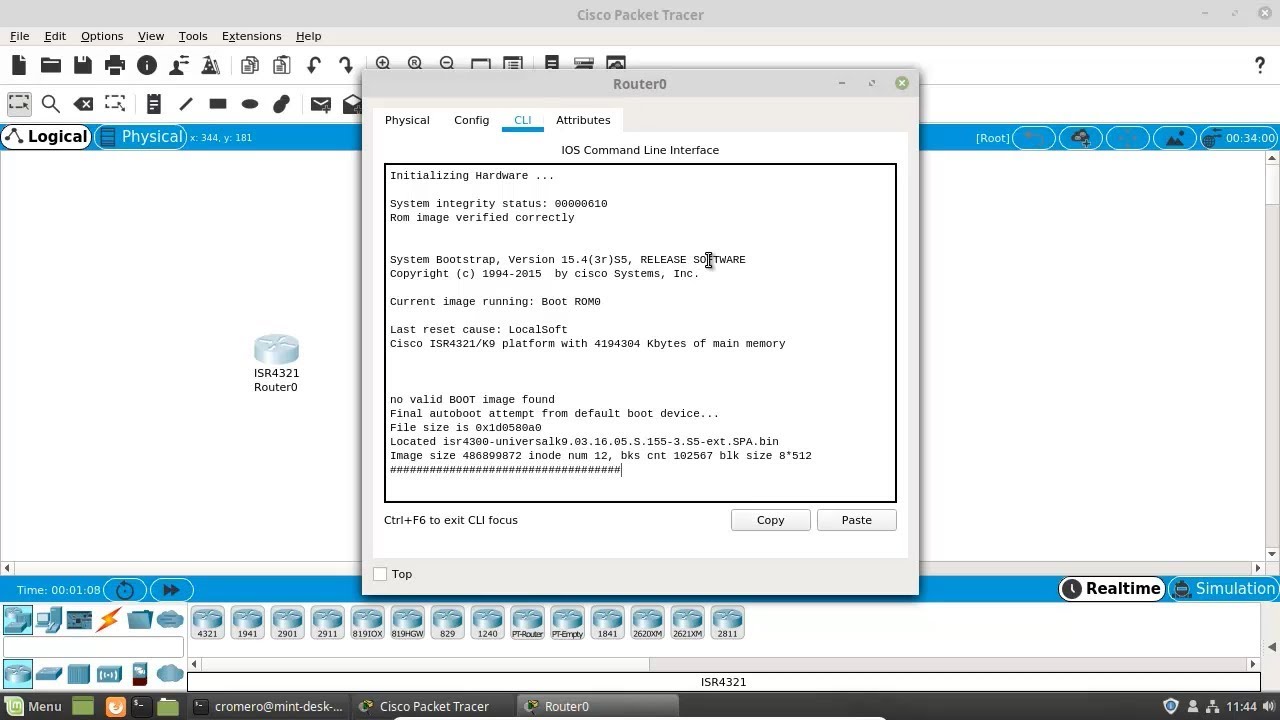Select the Connections lightning bolt icon

click(109, 620)
